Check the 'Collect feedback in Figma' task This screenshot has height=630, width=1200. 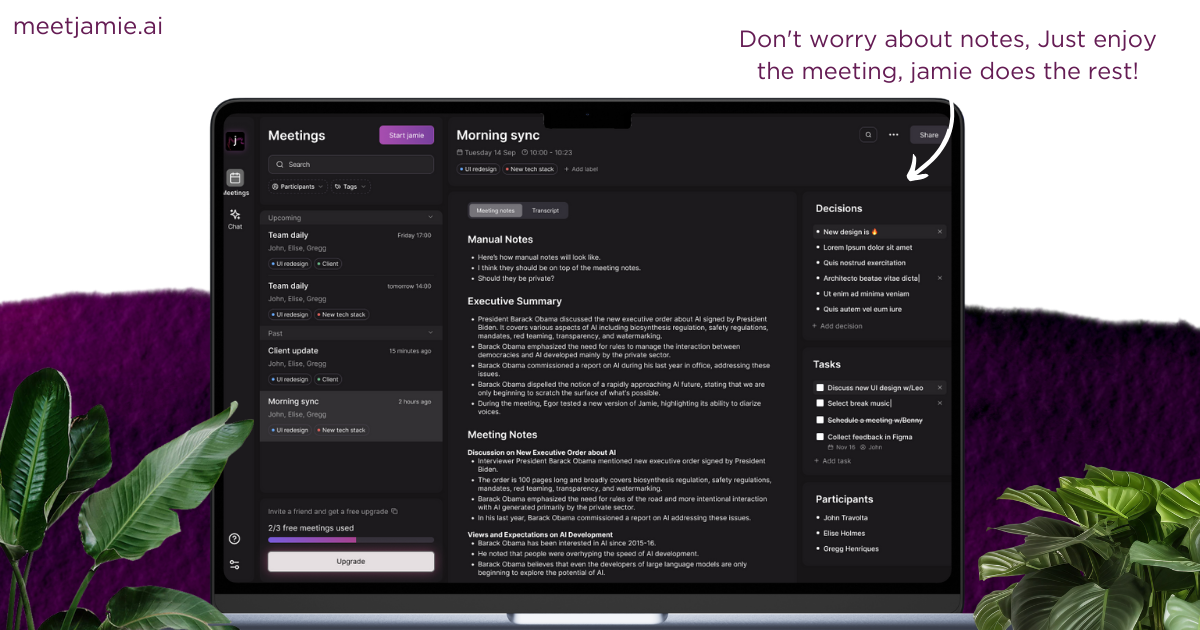click(820, 437)
